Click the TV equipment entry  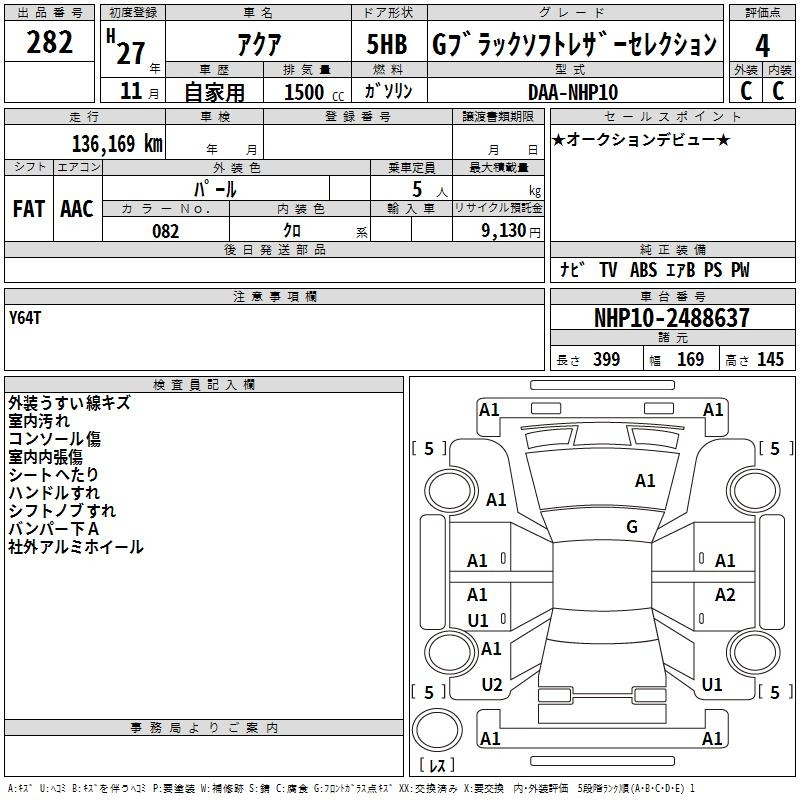coord(608,269)
